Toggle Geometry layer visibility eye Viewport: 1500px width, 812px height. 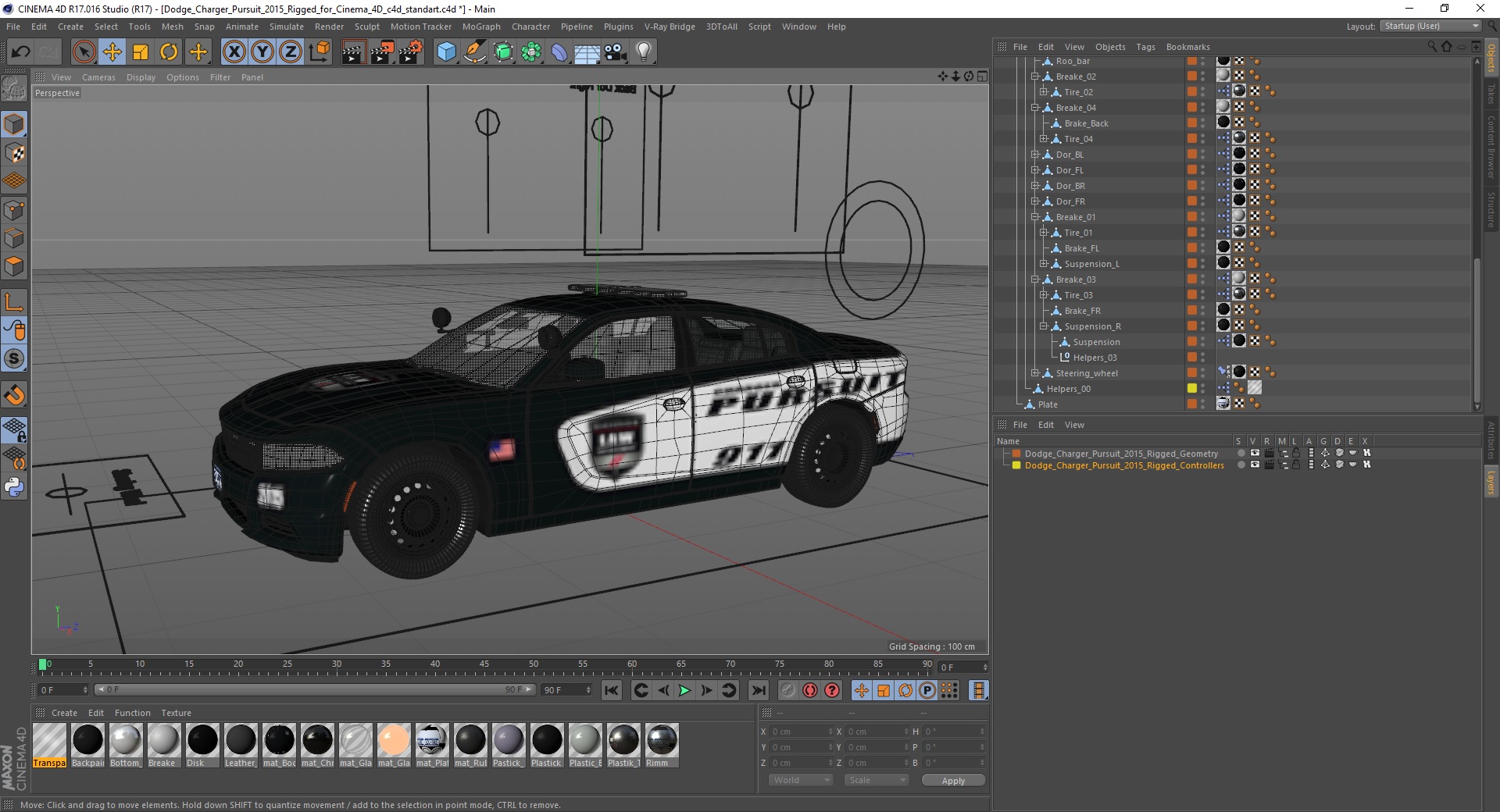click(x=1255, y=454)
